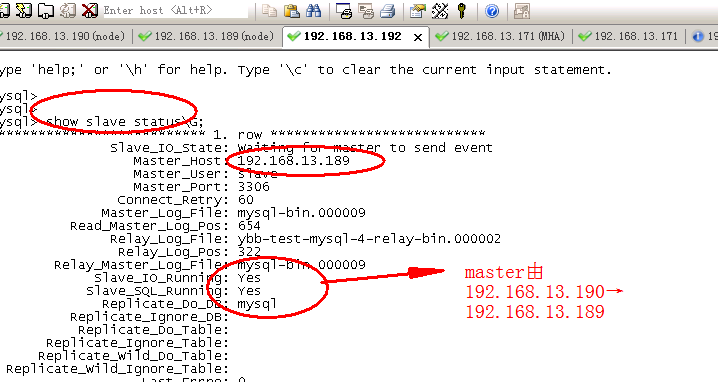Click the Copy toolbar icon
Viewport: 718px width, 382px height.
(269, 10)
